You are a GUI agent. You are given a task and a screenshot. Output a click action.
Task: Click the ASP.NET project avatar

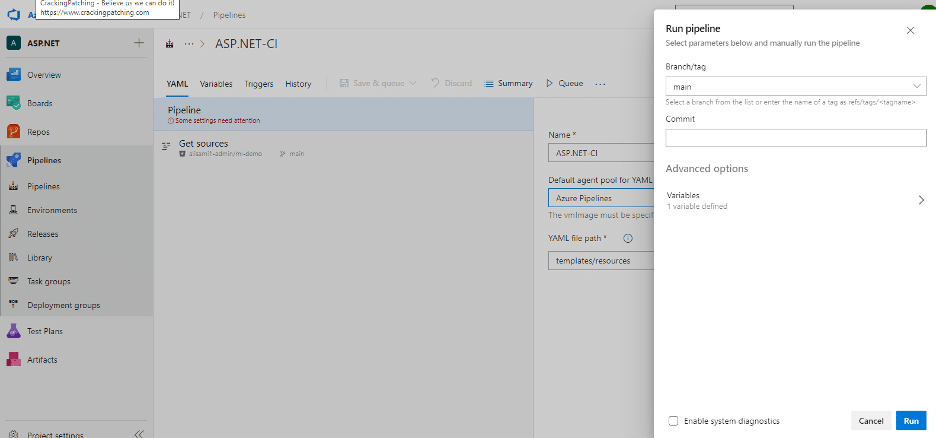[14, 43]
